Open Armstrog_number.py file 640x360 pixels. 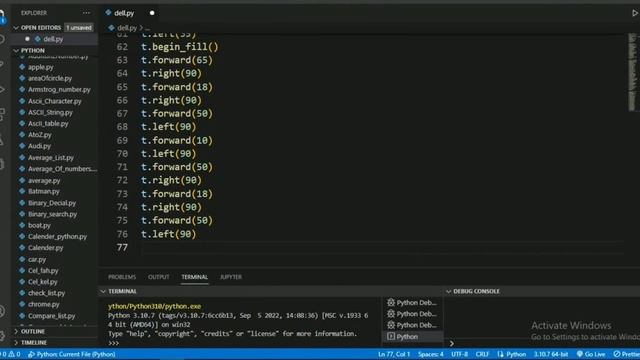tap(59, 89)
